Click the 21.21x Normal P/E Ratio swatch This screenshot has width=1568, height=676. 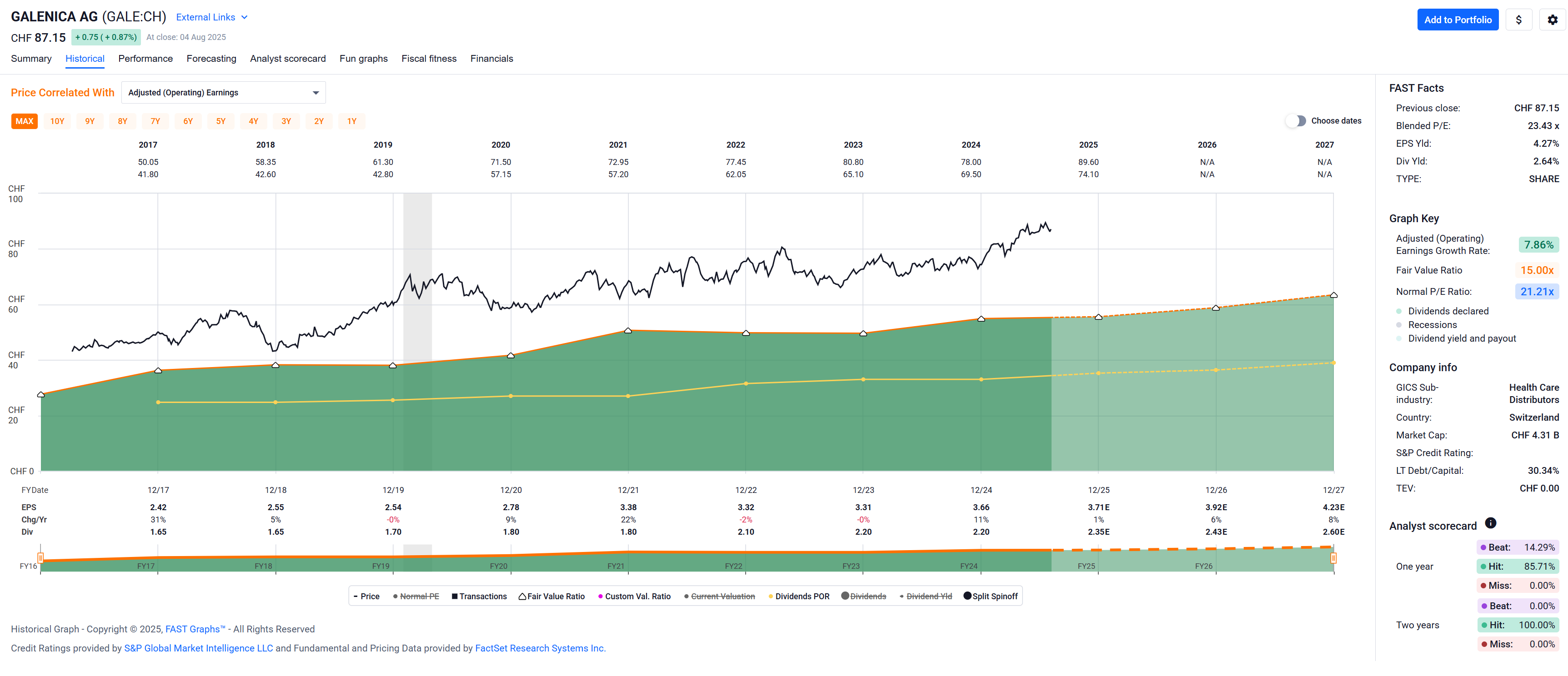[x=1536, y=292]
